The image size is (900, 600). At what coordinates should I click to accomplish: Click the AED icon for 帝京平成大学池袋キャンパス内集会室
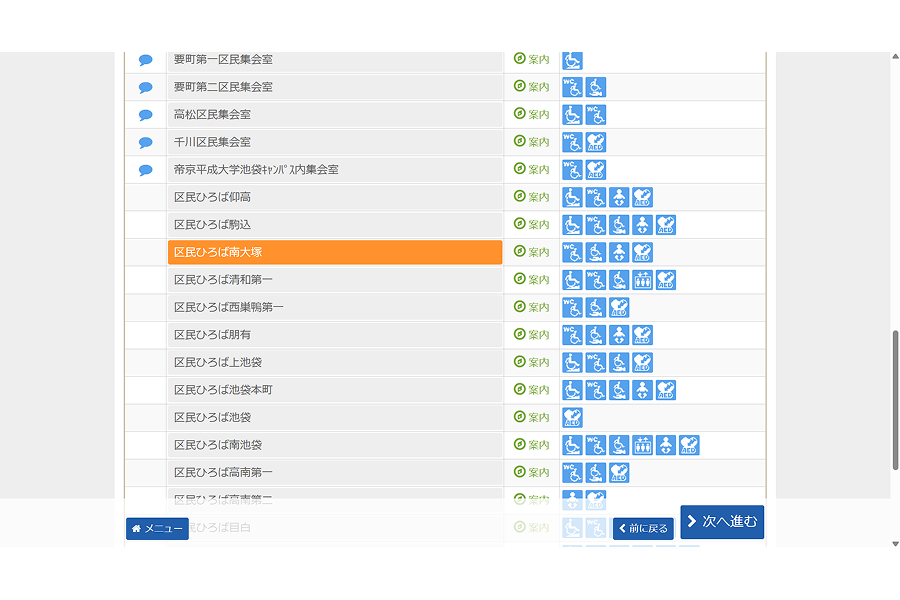(596, 170)
